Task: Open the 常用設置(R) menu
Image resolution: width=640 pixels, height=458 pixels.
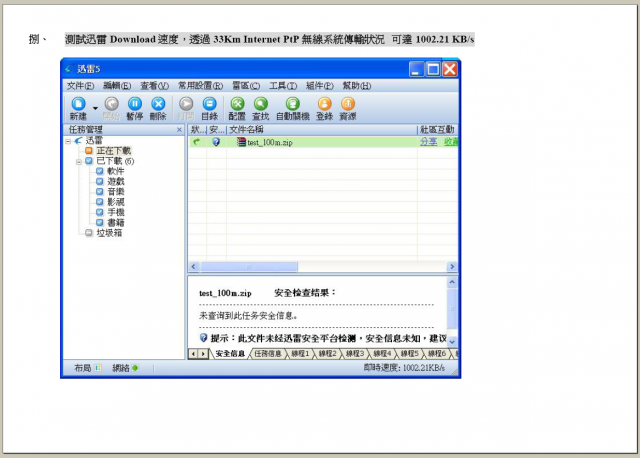Action: click(200, 86)
